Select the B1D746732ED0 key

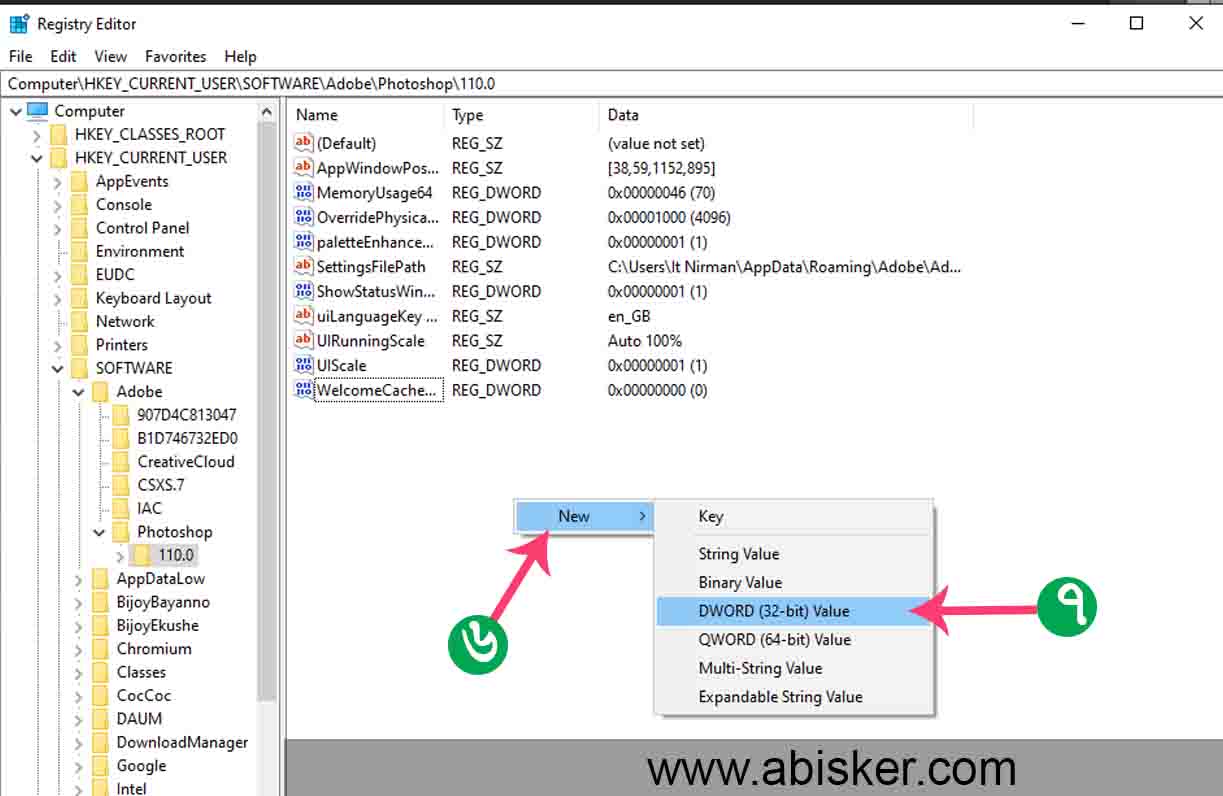click(188, 438)
